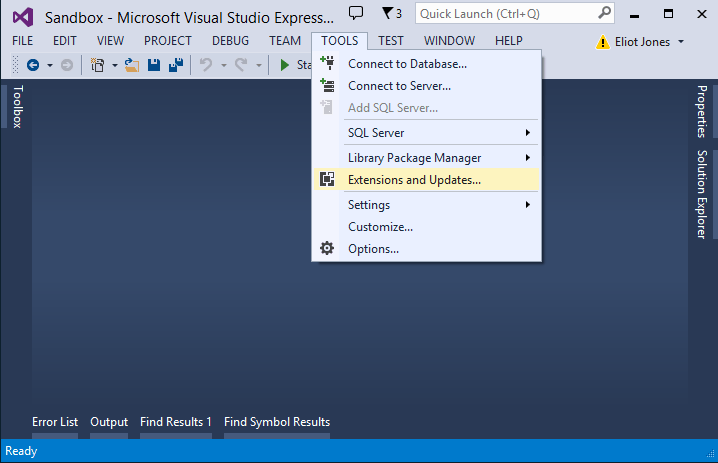The height and width of the screenshot is (463, 718).
Task: Click the Undo toolbar icon
Action: click(206, 65)
